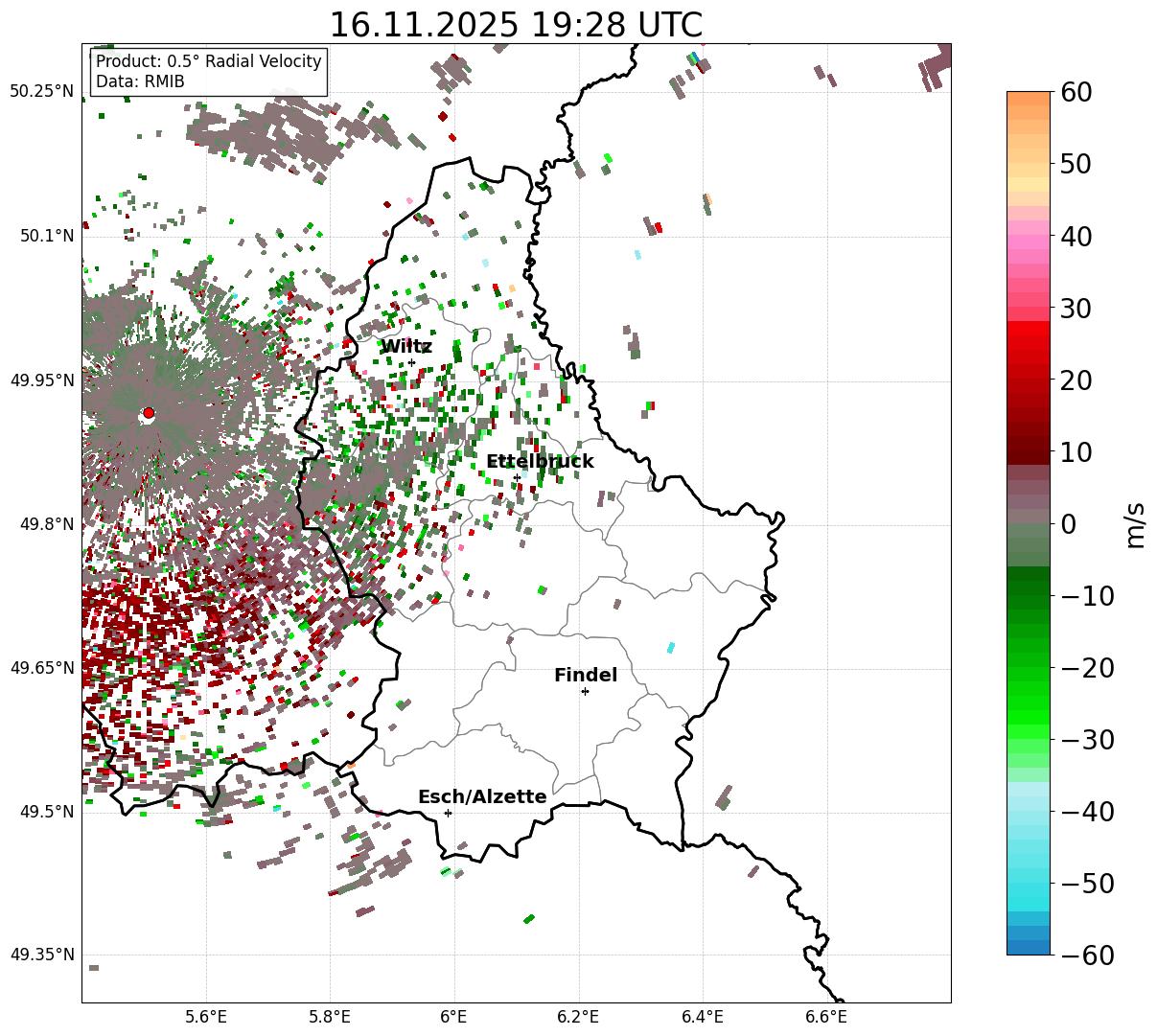1157x1036 pixels.
Task: Click the Wiltz station cross marker
Action: pyautogui.click(x=411, y=362)
